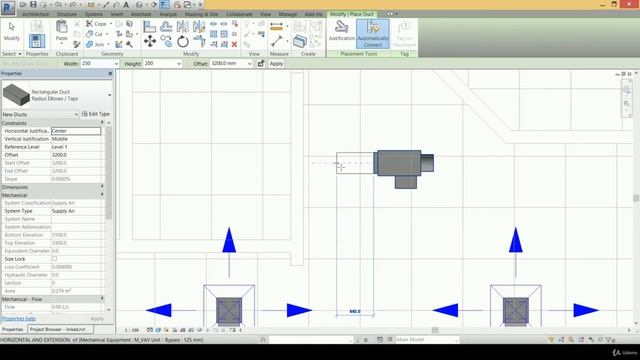Click the Offset value 3200.0 in properties
This screenshot has height=360, width=640.
point(76,155)
